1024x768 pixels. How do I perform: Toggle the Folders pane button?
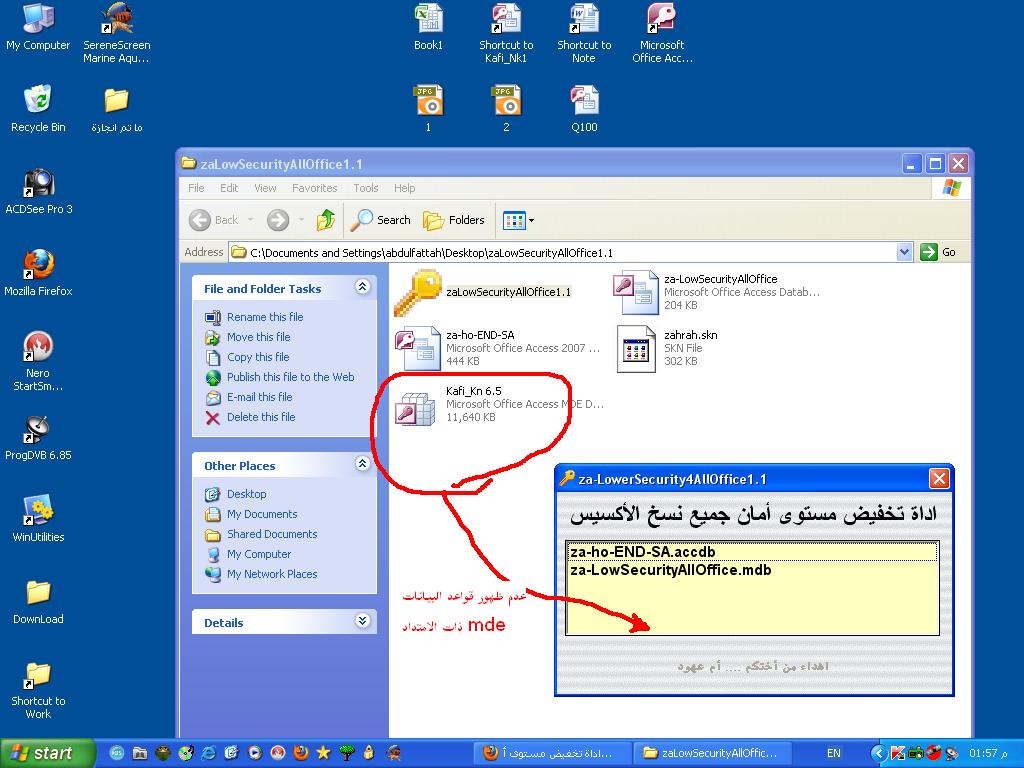(454, 220)
